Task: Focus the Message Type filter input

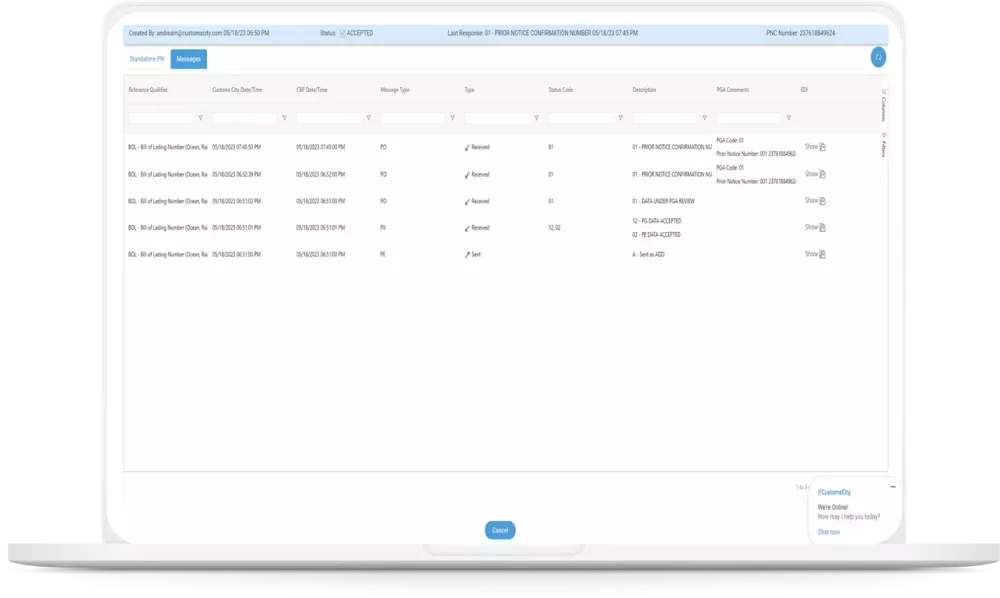Action: (413, 118)
